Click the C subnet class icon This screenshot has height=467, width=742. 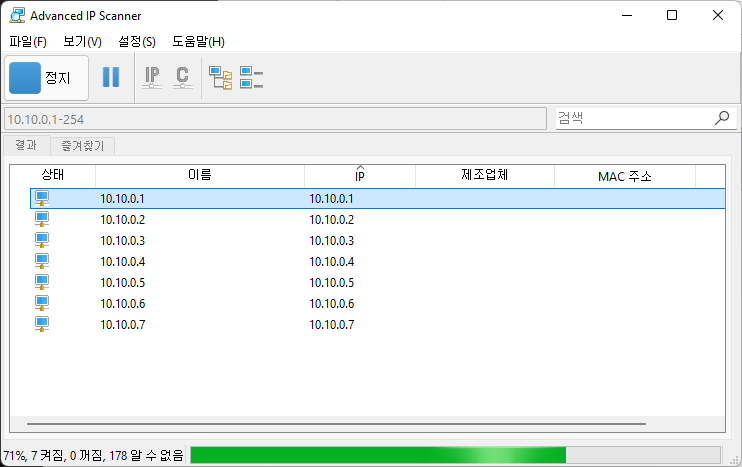point(183,78)
